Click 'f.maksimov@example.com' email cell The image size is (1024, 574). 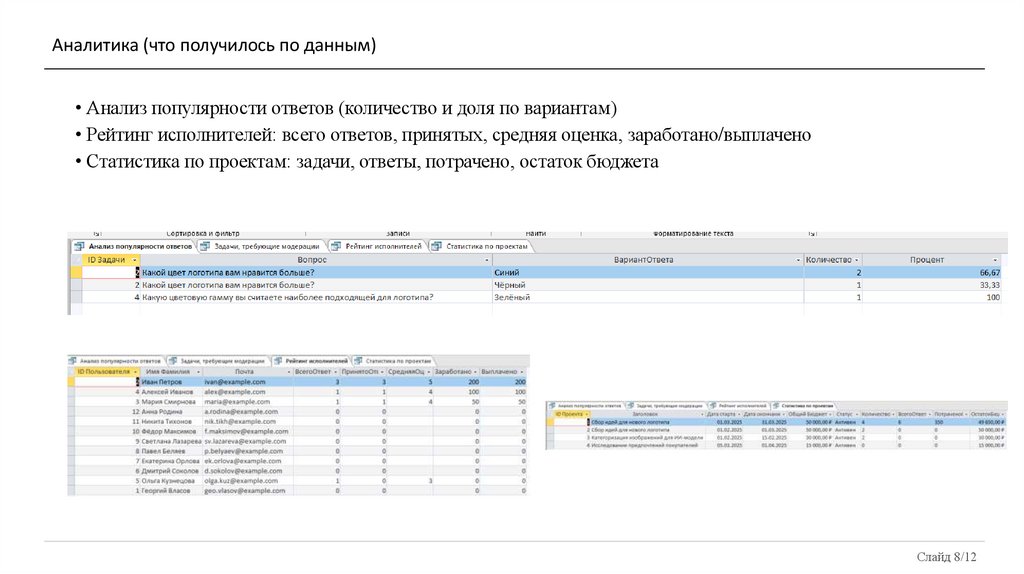(248, 431)
